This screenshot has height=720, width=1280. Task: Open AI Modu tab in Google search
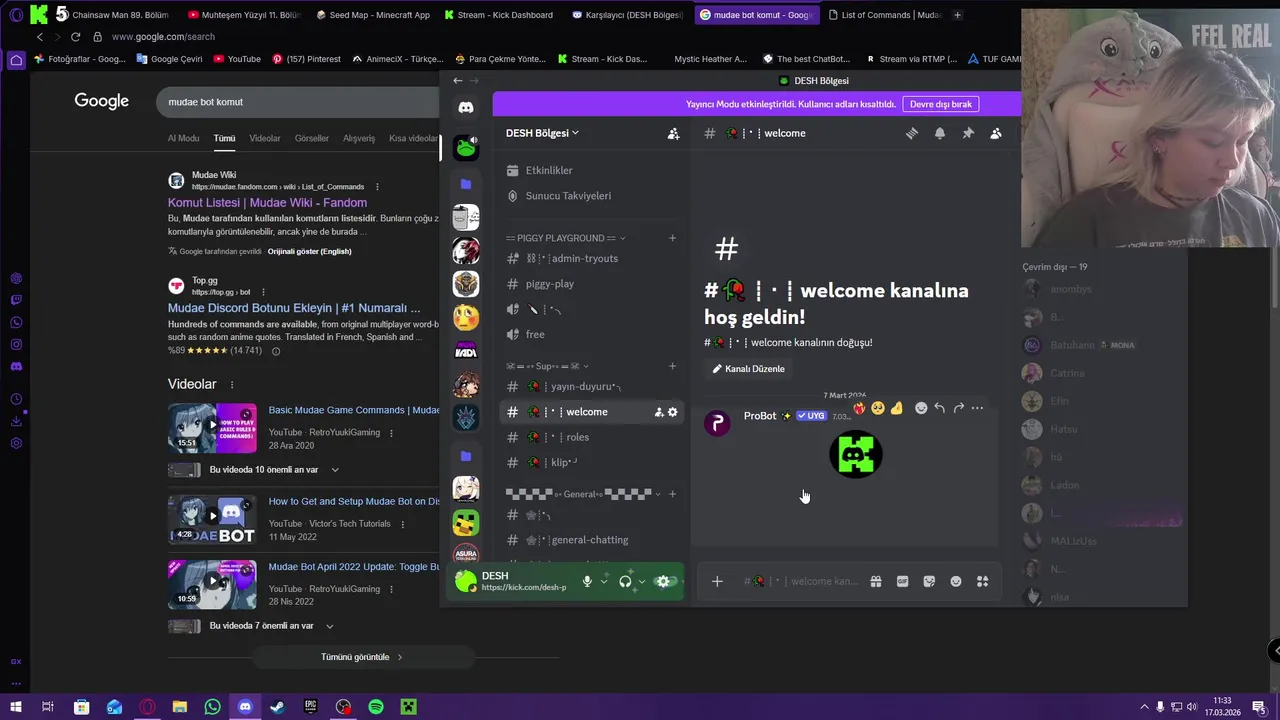[184, 138]
